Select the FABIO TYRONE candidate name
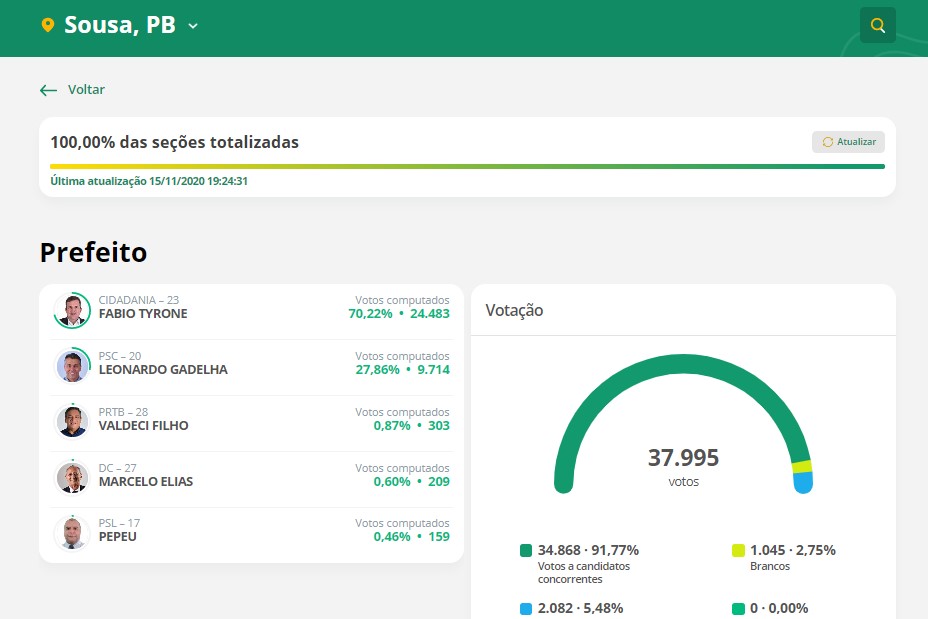928x619 pixels. (143, 314)
